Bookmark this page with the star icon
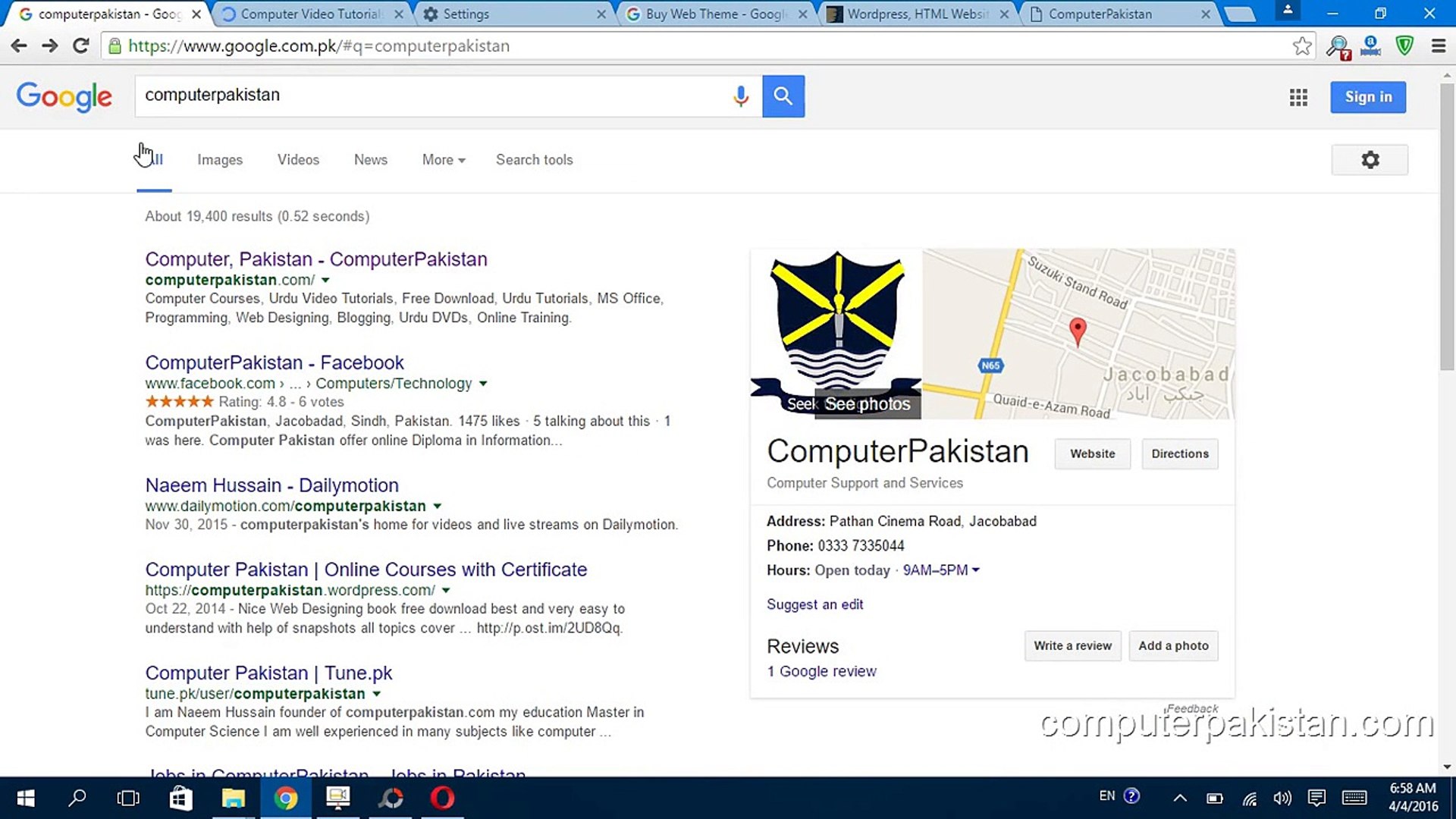 (1302, 46)
